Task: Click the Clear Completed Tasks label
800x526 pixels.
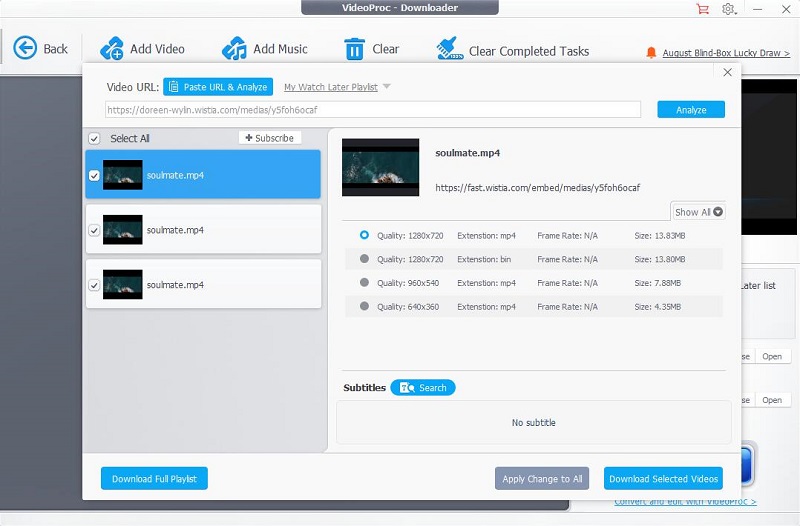Action: click(529, 52)
